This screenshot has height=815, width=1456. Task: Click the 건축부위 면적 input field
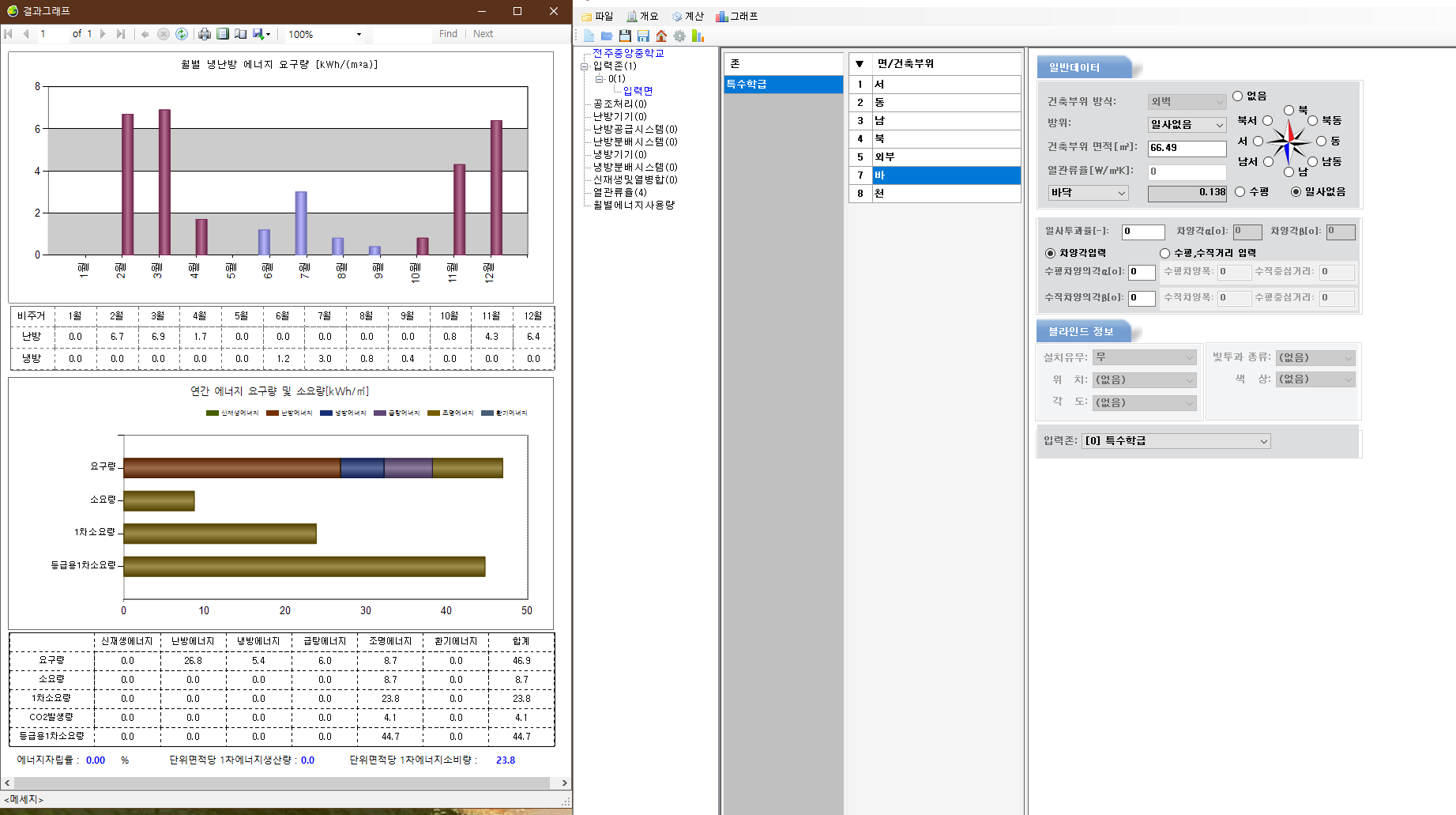[1186, 148]
